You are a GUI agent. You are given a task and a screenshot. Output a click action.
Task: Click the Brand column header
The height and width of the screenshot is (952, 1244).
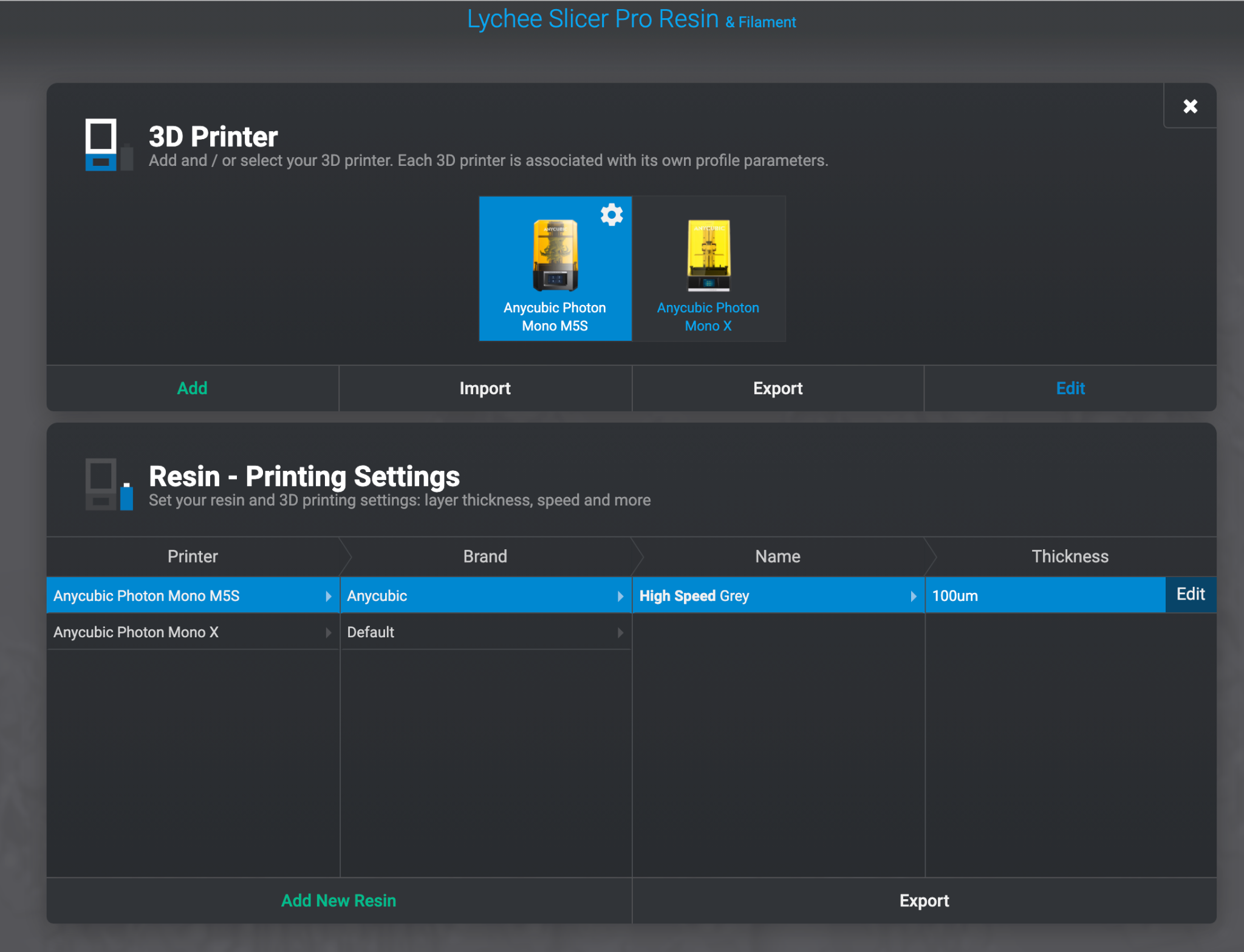(x=485, y=556)
